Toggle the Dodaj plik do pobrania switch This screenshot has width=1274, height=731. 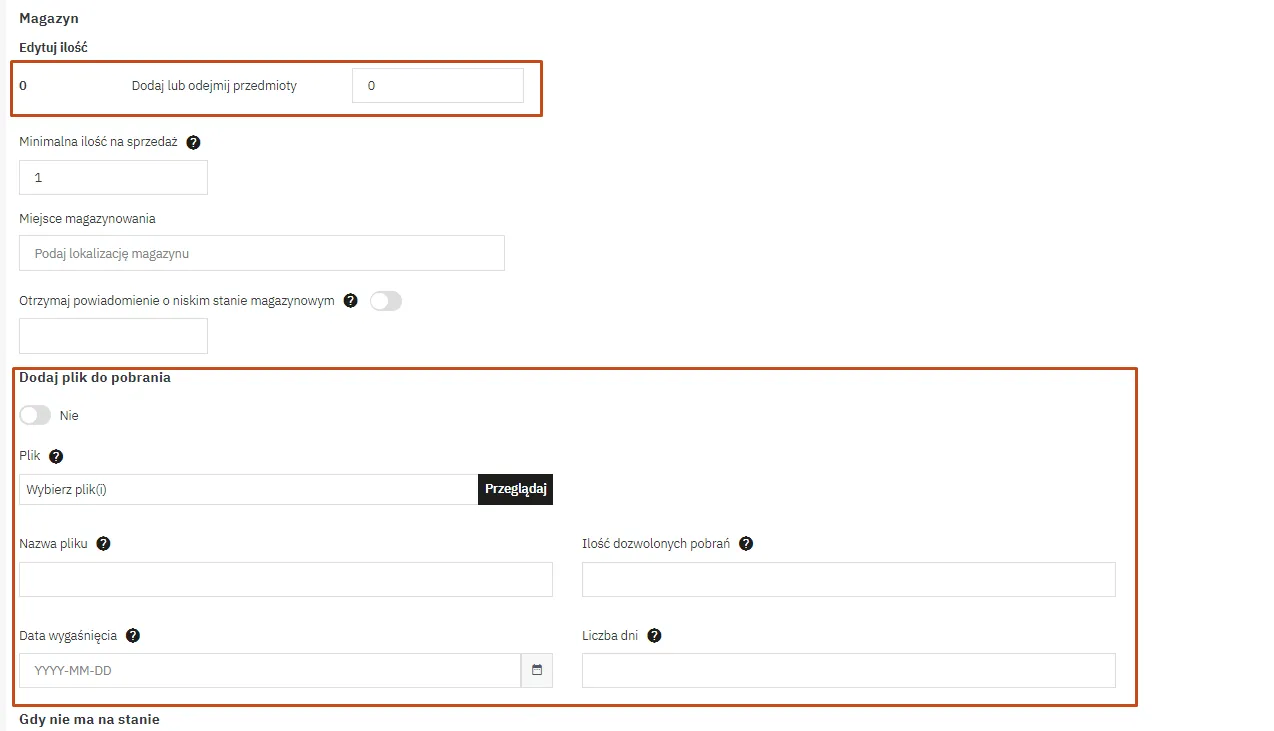coord(35,415)
